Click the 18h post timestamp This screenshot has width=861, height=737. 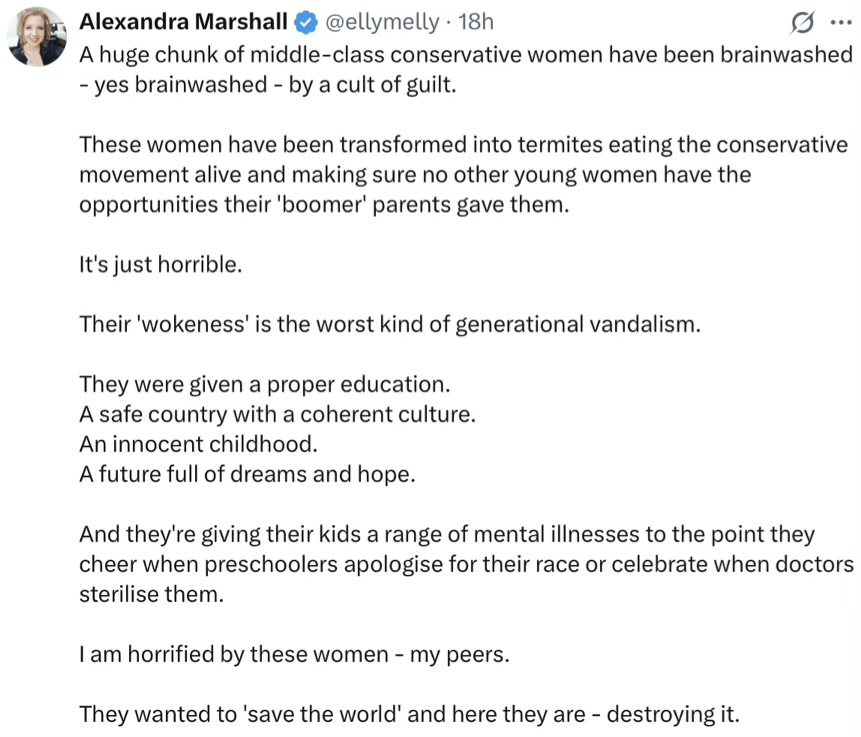click(476, 22)
